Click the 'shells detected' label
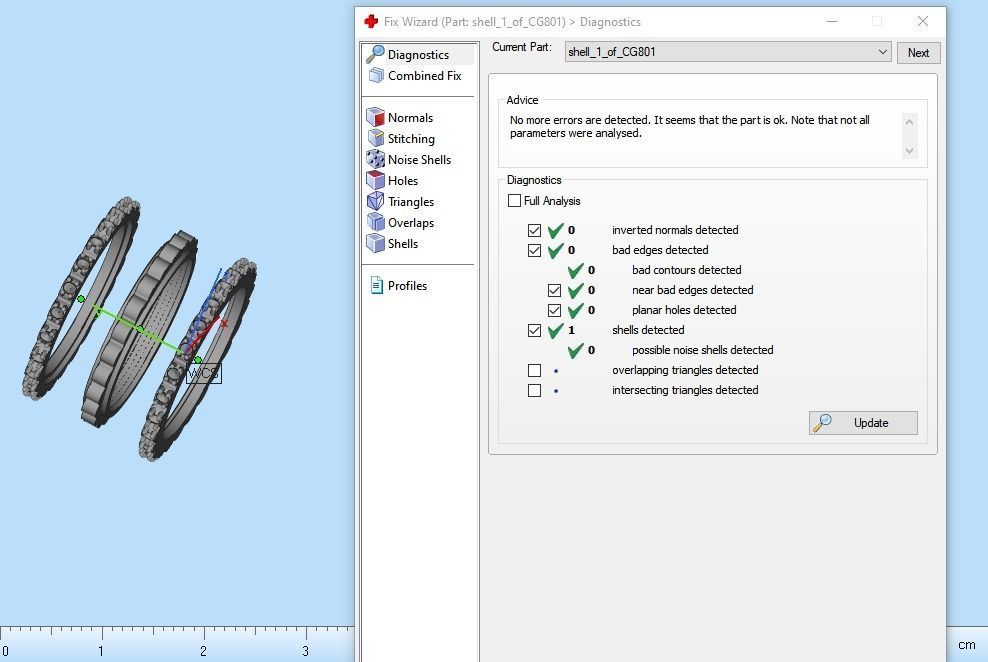This screenshot has height=662, width=988. (648, 329)
